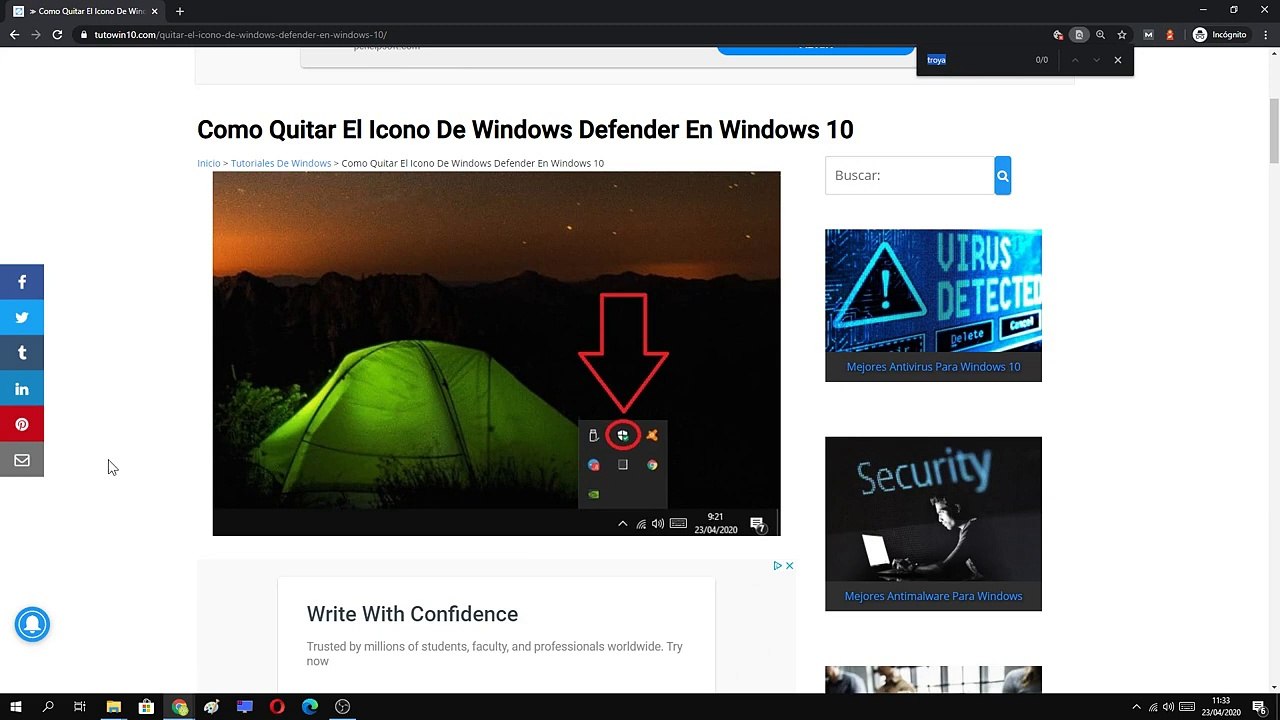Click the Incógnito profile badge
The width and height of the screenshot is (1280, 720).
click(1220, 35)
